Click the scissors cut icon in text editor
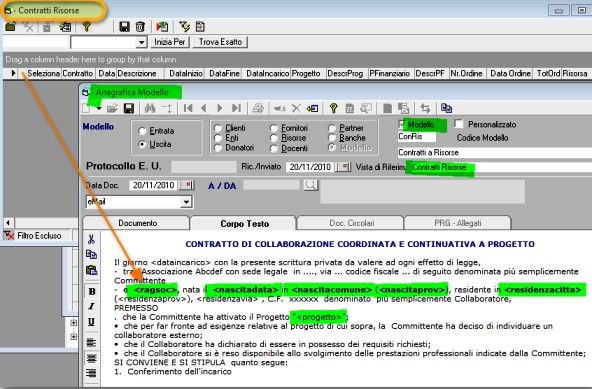Image resolution: width=592 pixels, height=389 pixels. coord(91,239)
